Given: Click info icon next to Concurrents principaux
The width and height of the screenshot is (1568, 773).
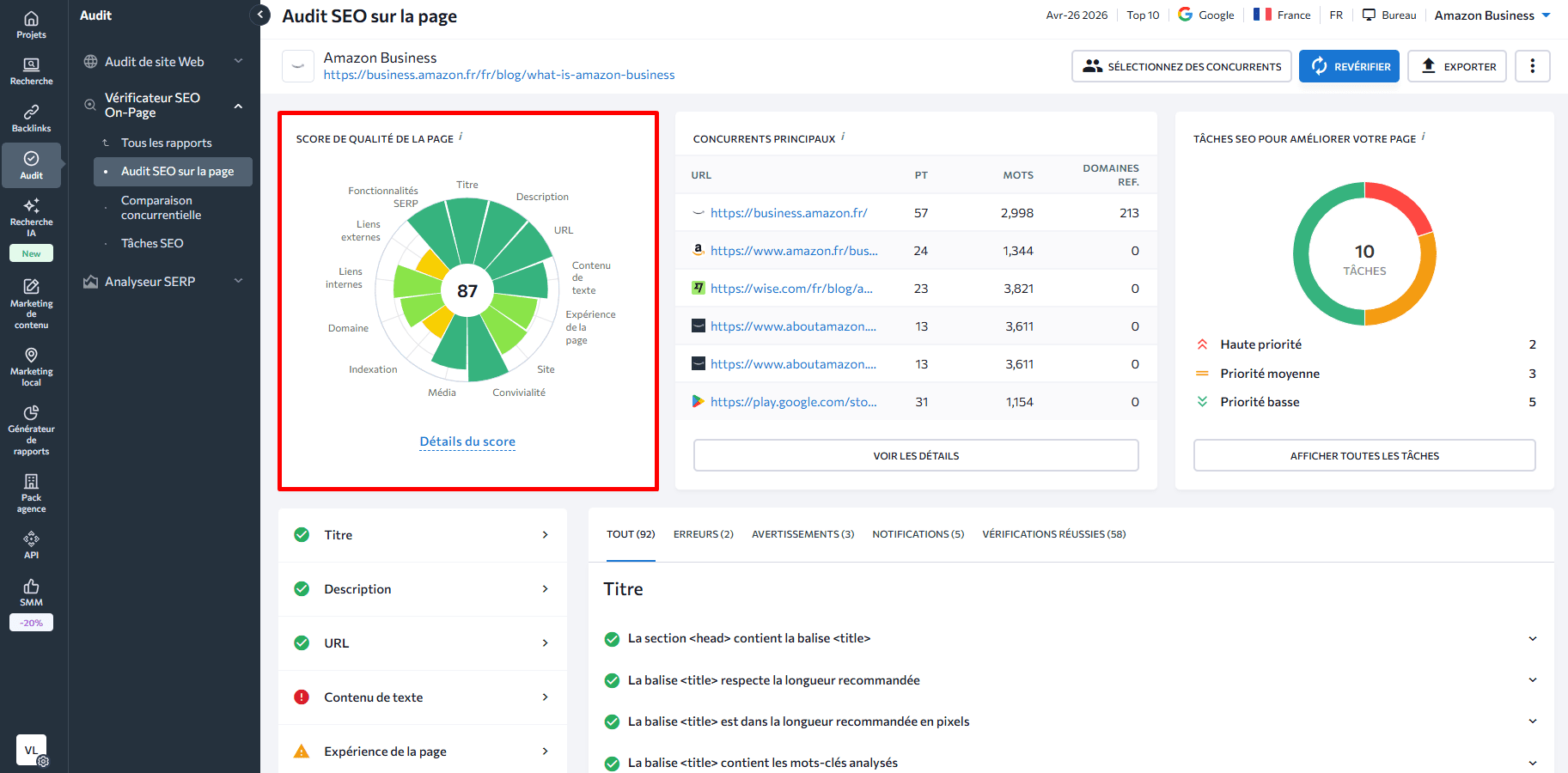Looking at the screenshot, I should point(843,137).
